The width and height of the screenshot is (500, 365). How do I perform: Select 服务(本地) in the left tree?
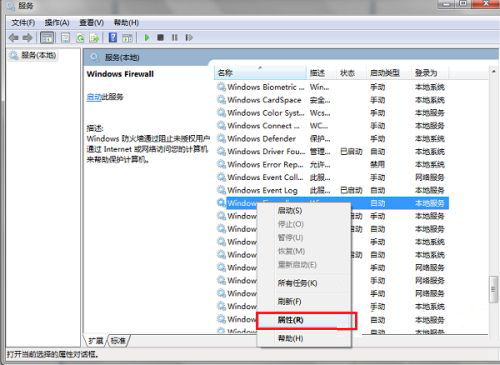[38, 55]
